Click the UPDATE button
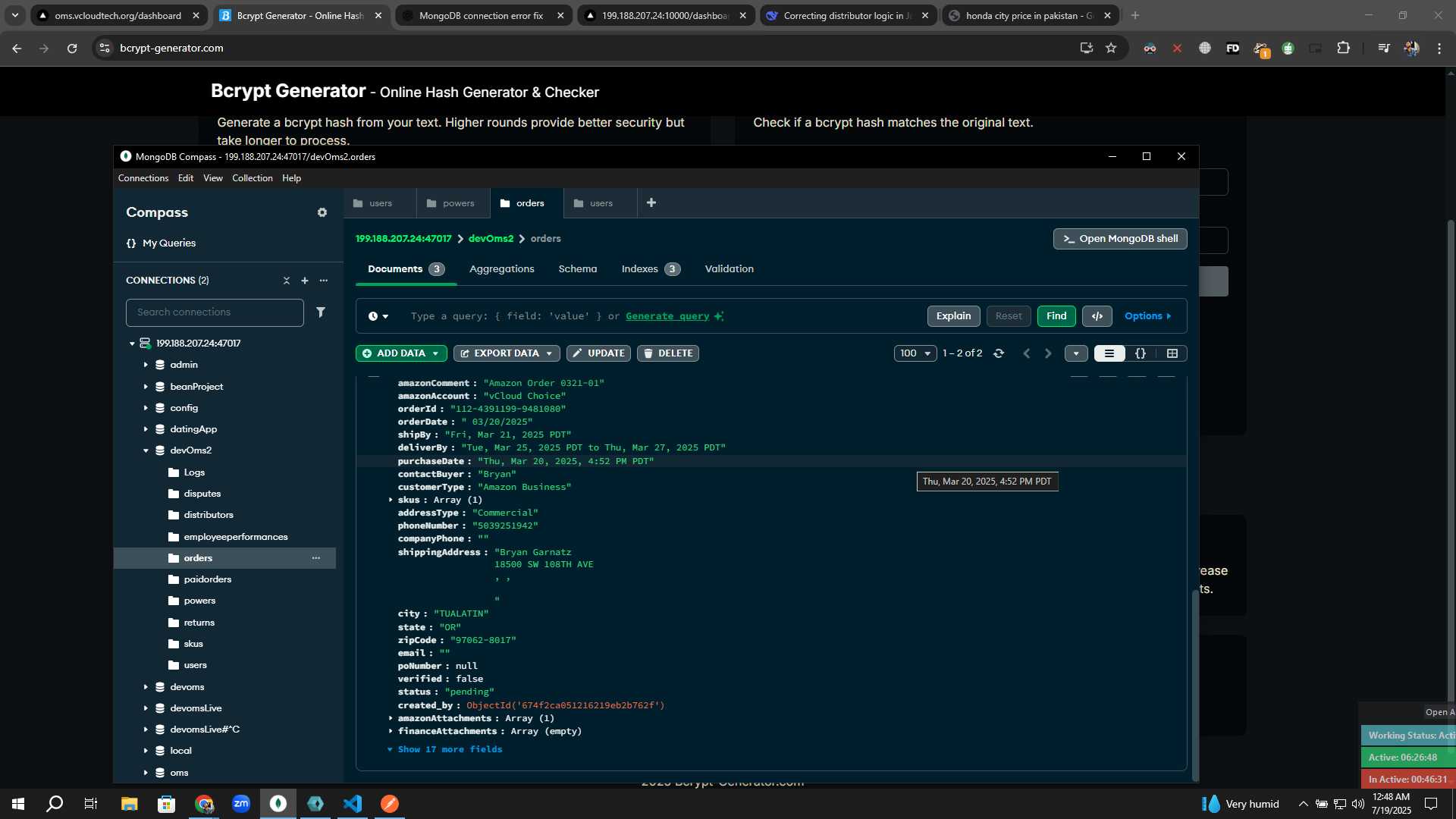The height and width of the screenshot is (819, 1456). click(598, 353)
